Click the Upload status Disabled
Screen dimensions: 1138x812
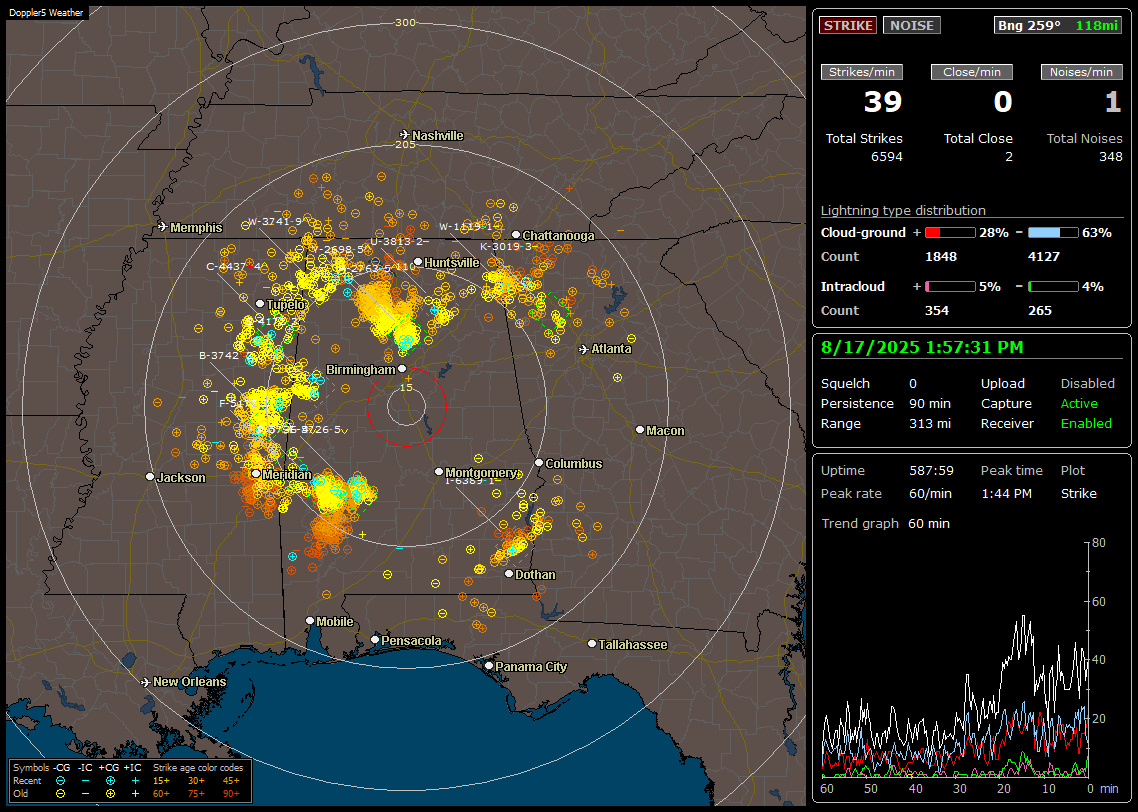pos(1087,384)
